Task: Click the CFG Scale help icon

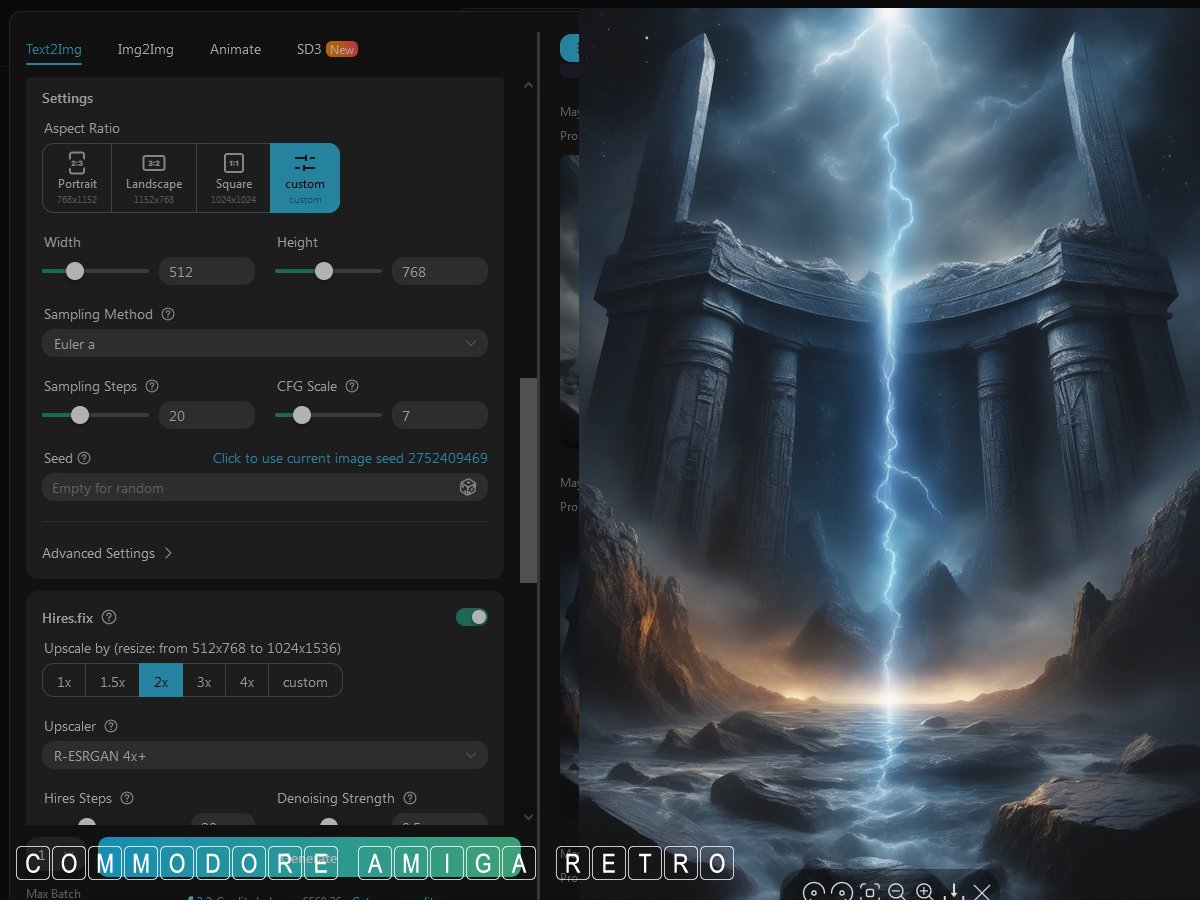Action: click(x=352, y=386)
